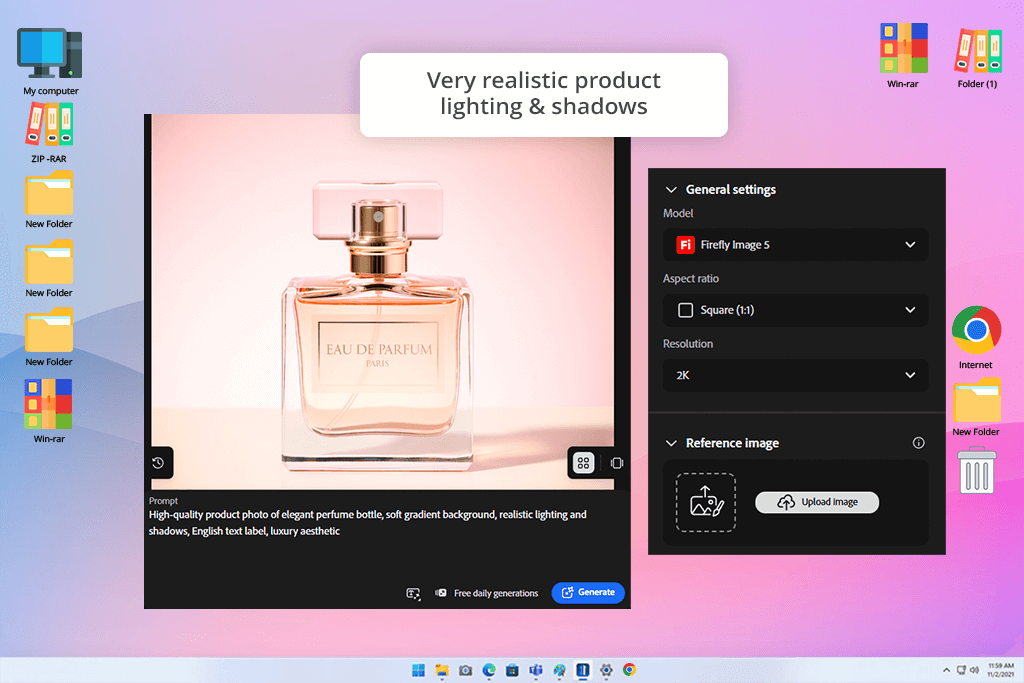Click the Firefly Fi model logo
1024x683 pixels.
[x=685, y=245]
